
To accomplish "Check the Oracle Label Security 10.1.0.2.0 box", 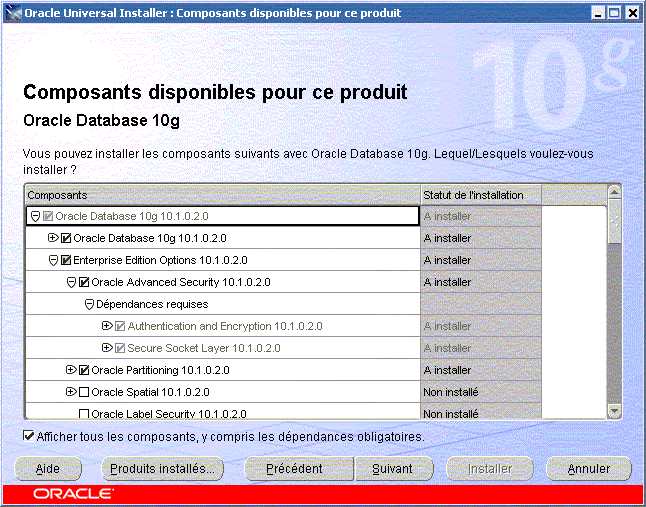I will [x=84, y=413].
